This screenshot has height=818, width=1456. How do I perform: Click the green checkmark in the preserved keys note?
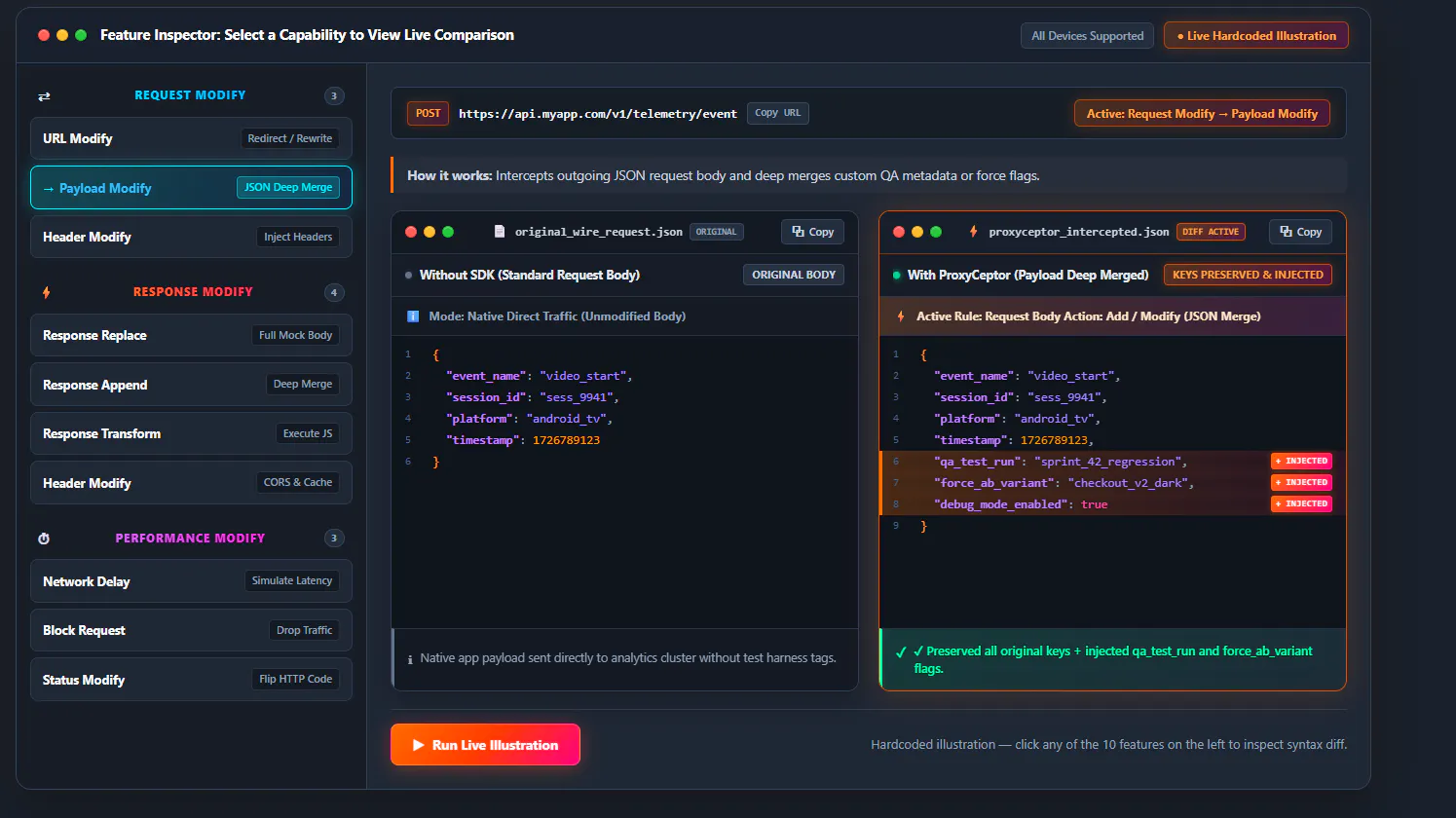click(901, 652)
